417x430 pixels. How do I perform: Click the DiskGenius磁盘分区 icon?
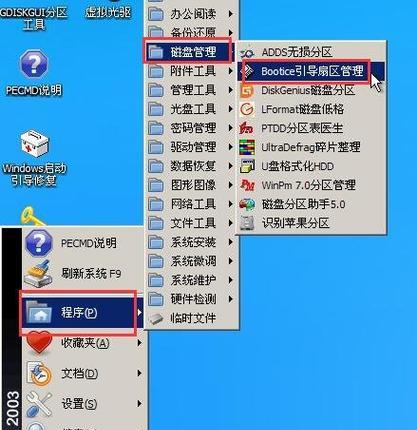247,90
